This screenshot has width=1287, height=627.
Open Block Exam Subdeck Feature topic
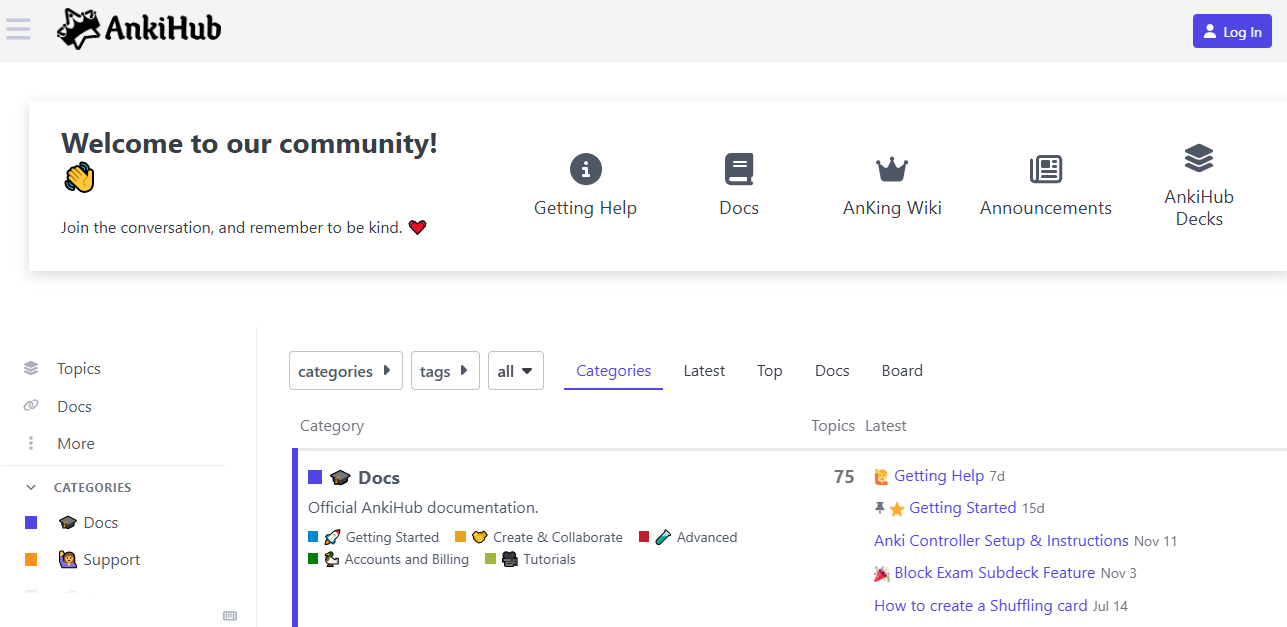click(x=994, y=573)
